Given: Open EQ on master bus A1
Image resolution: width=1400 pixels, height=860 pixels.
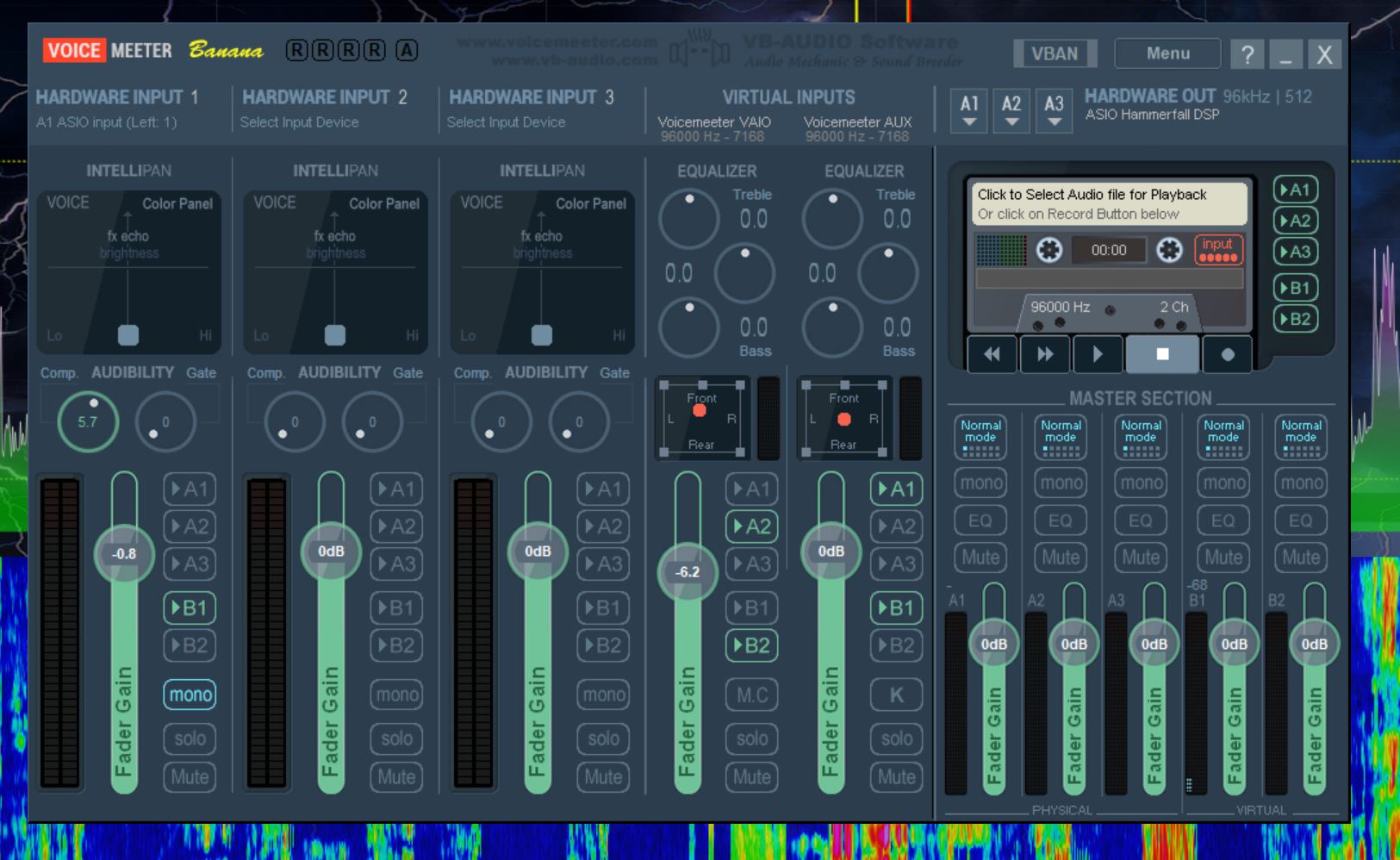Looking at the screenshot, I should 980,520.
